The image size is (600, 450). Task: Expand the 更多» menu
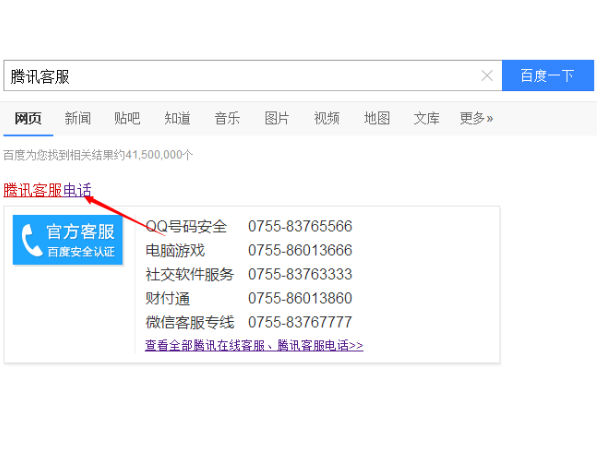pos(476,118)
